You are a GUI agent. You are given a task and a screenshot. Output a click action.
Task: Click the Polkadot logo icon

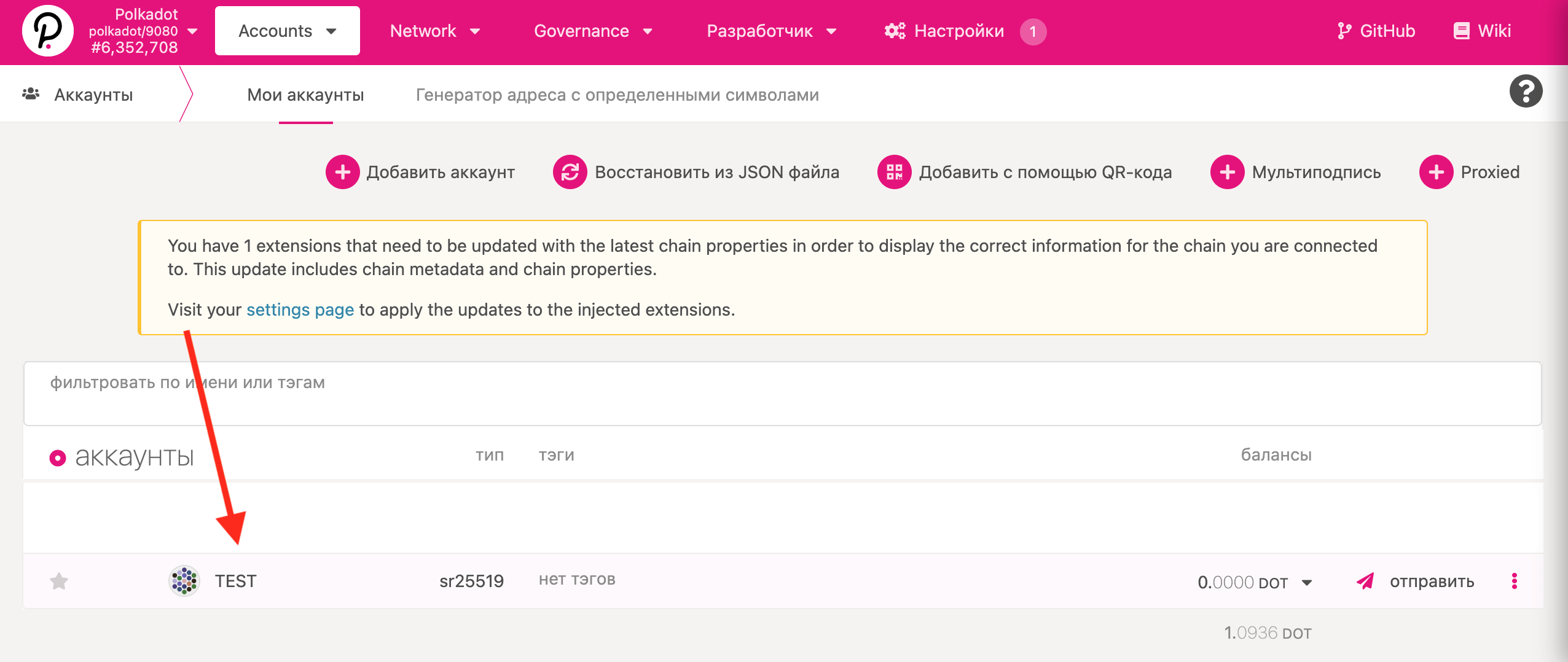click(x=47, y=31)
